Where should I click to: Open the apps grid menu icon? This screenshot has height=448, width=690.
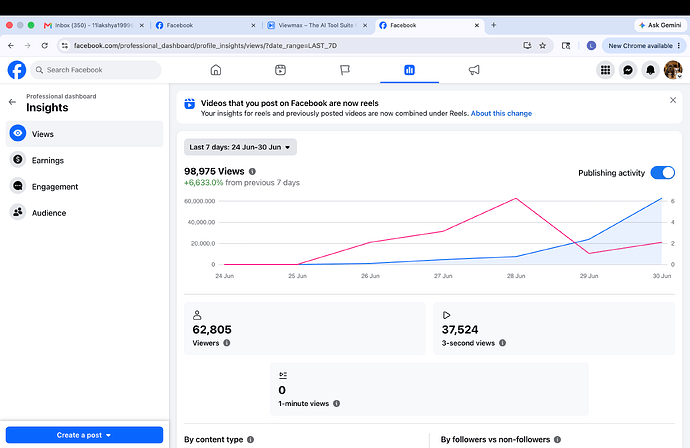click(x=606, y=70)
